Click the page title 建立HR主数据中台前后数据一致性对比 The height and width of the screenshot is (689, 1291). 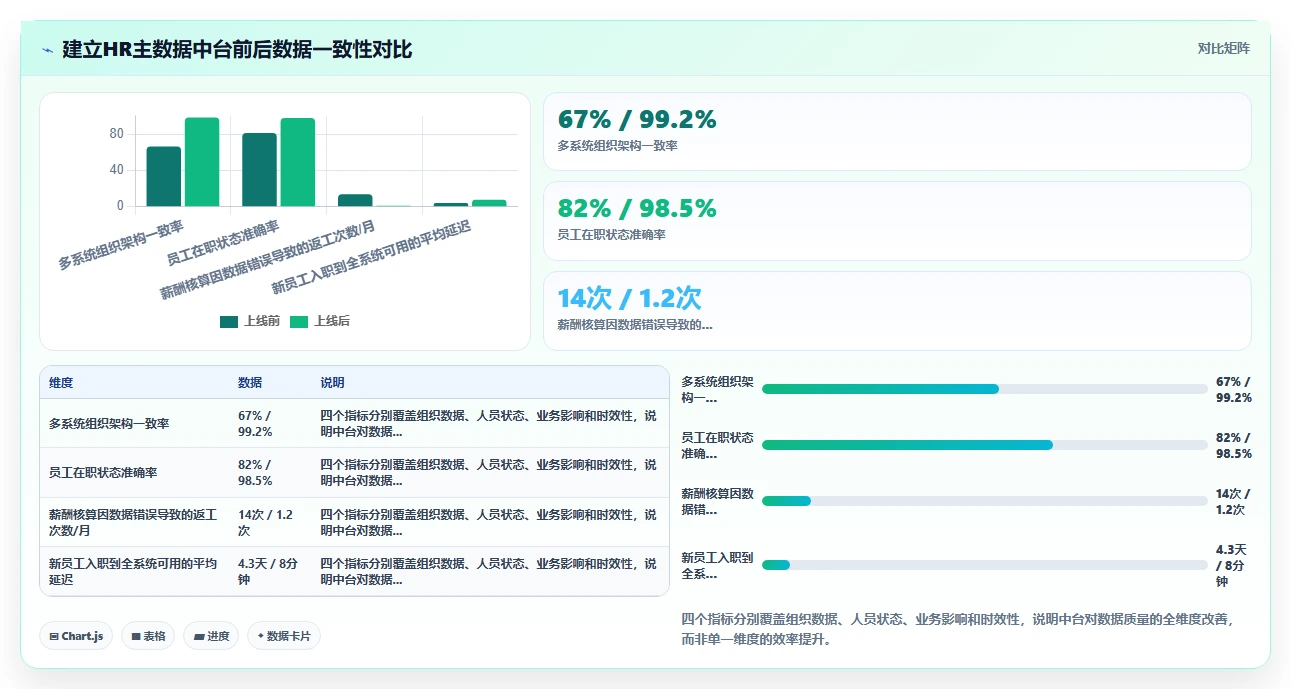pyautogui.click(x=237, y=50)
